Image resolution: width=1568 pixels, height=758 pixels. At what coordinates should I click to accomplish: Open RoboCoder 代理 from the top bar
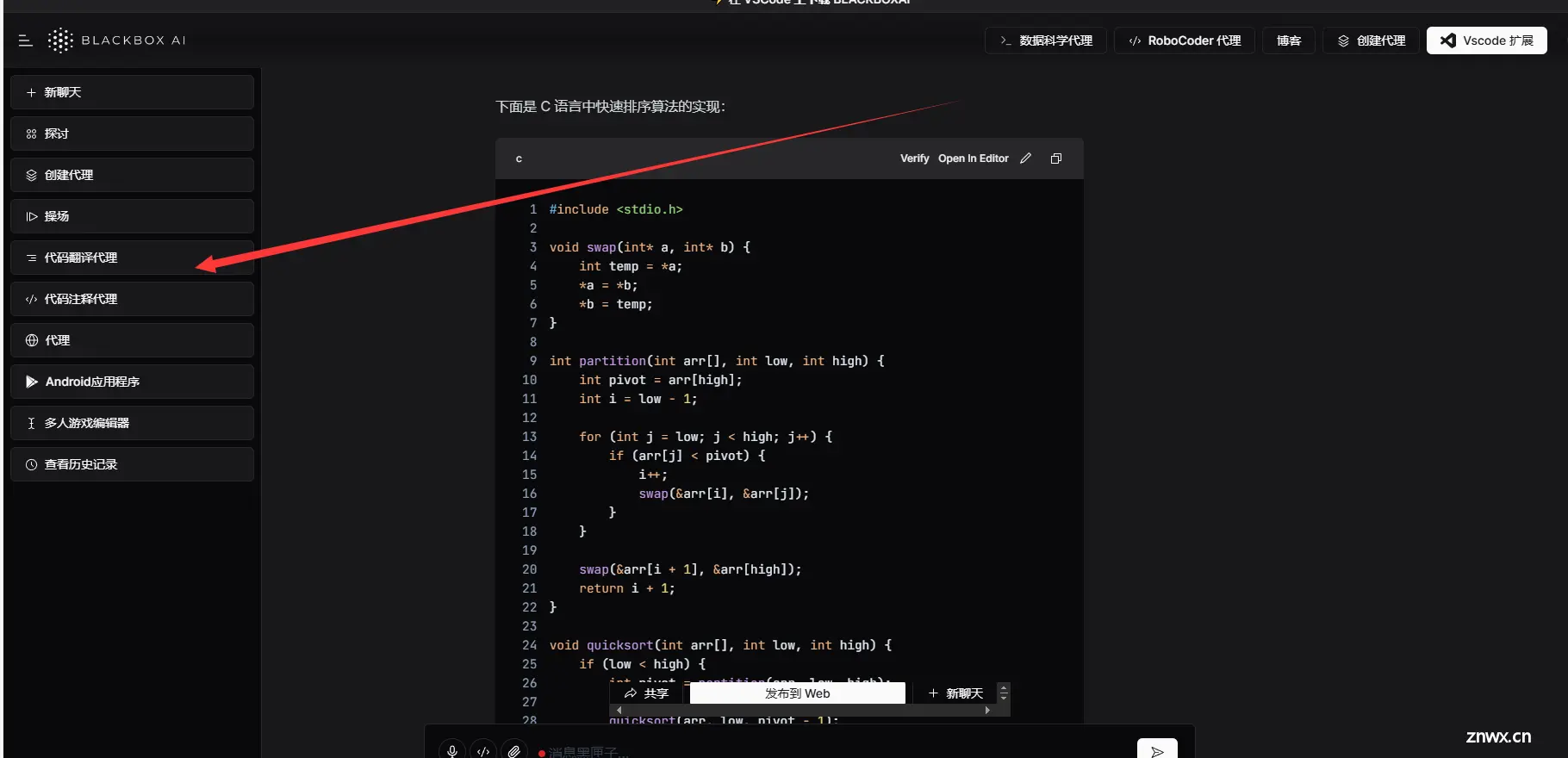pos(1185,40)
